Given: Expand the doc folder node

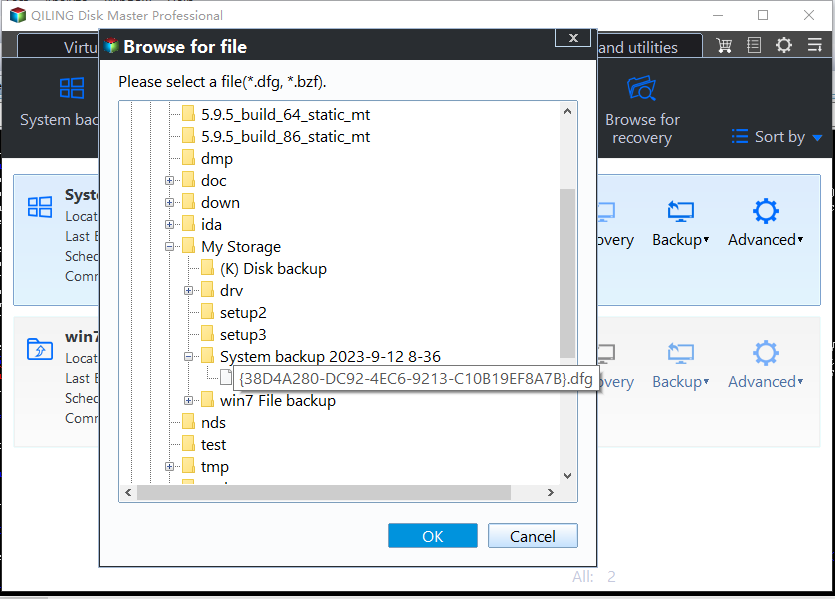Looking at the screenshot, I should pyautogui.click(x=169, y=180).
